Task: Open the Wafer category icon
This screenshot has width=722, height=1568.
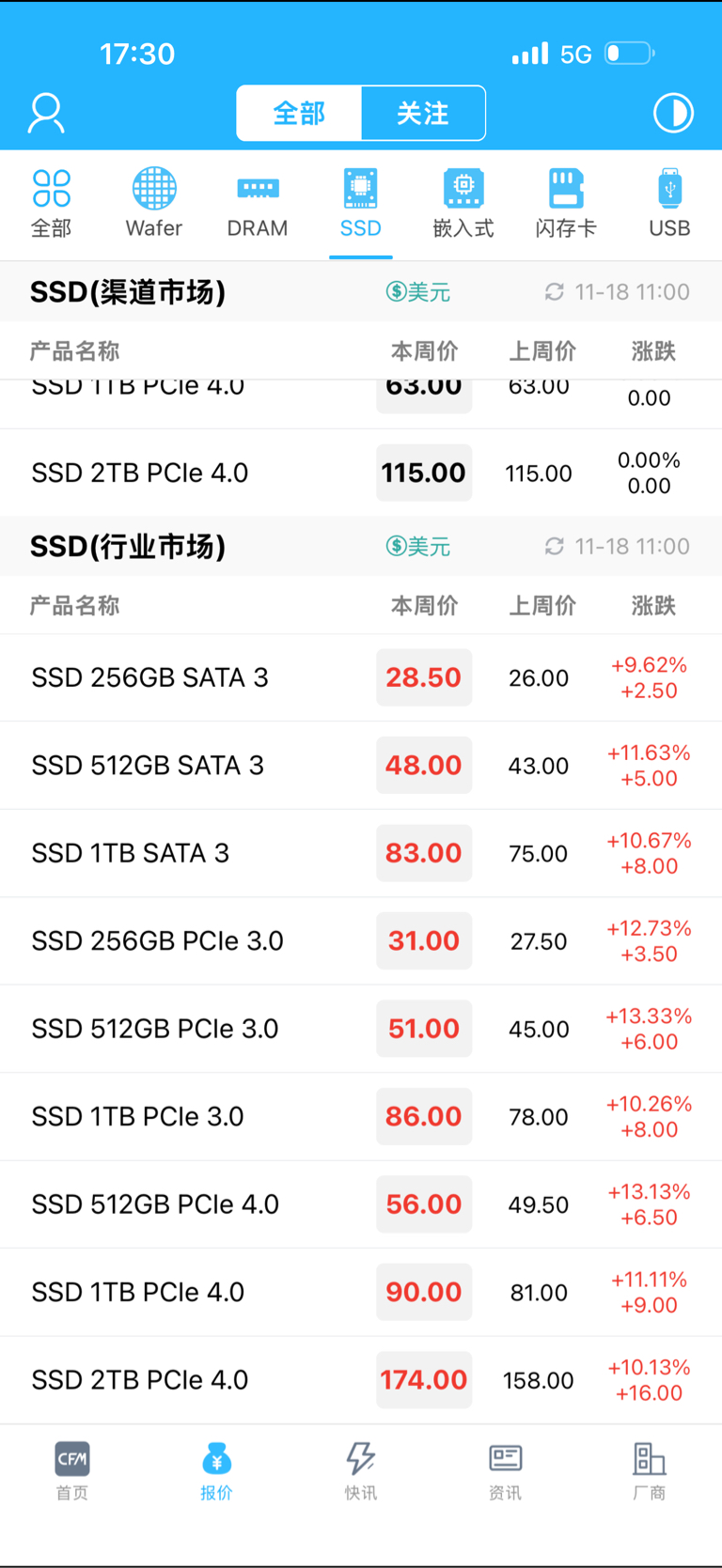Action: tap(154, 203)
